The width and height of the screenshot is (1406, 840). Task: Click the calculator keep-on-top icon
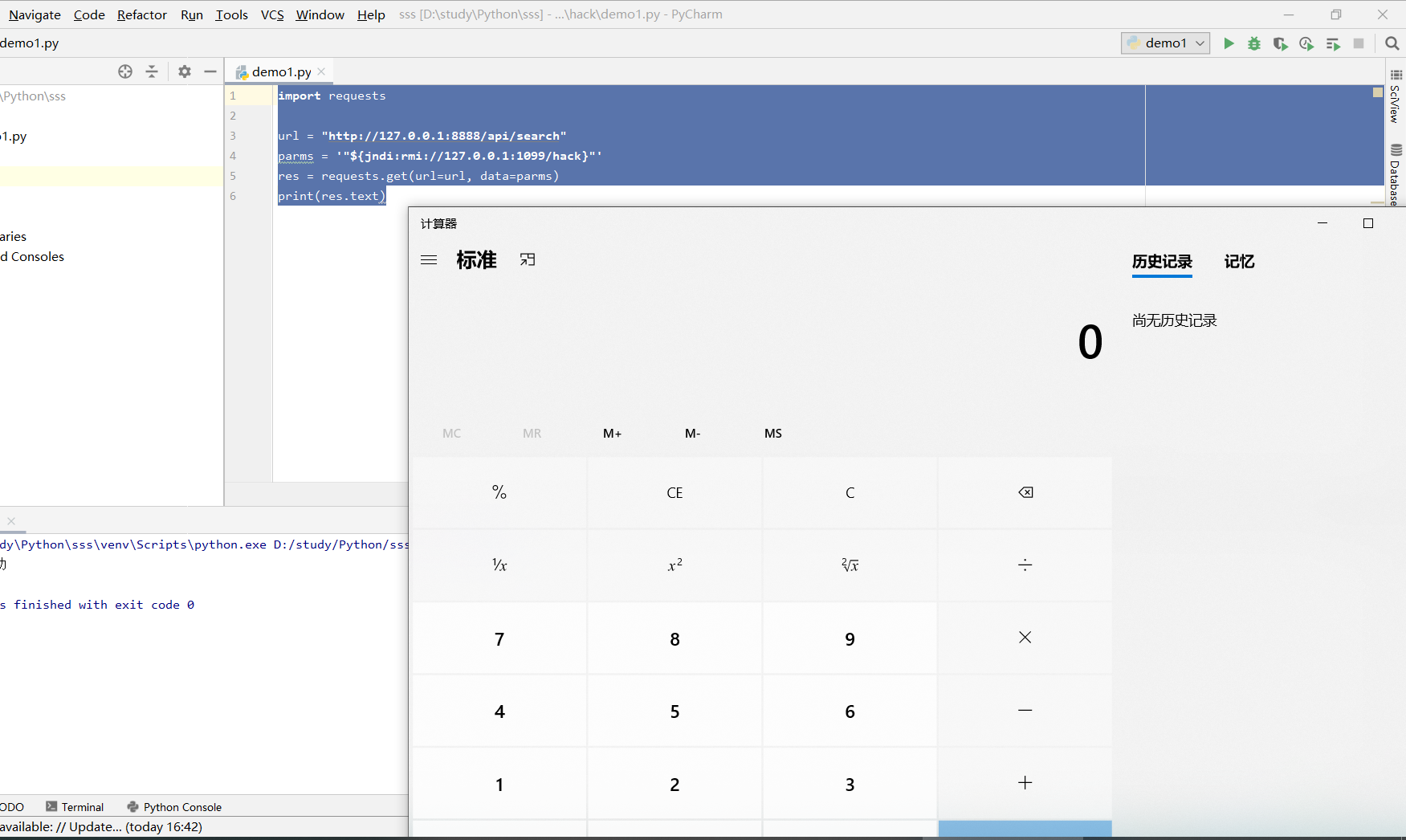528,259
